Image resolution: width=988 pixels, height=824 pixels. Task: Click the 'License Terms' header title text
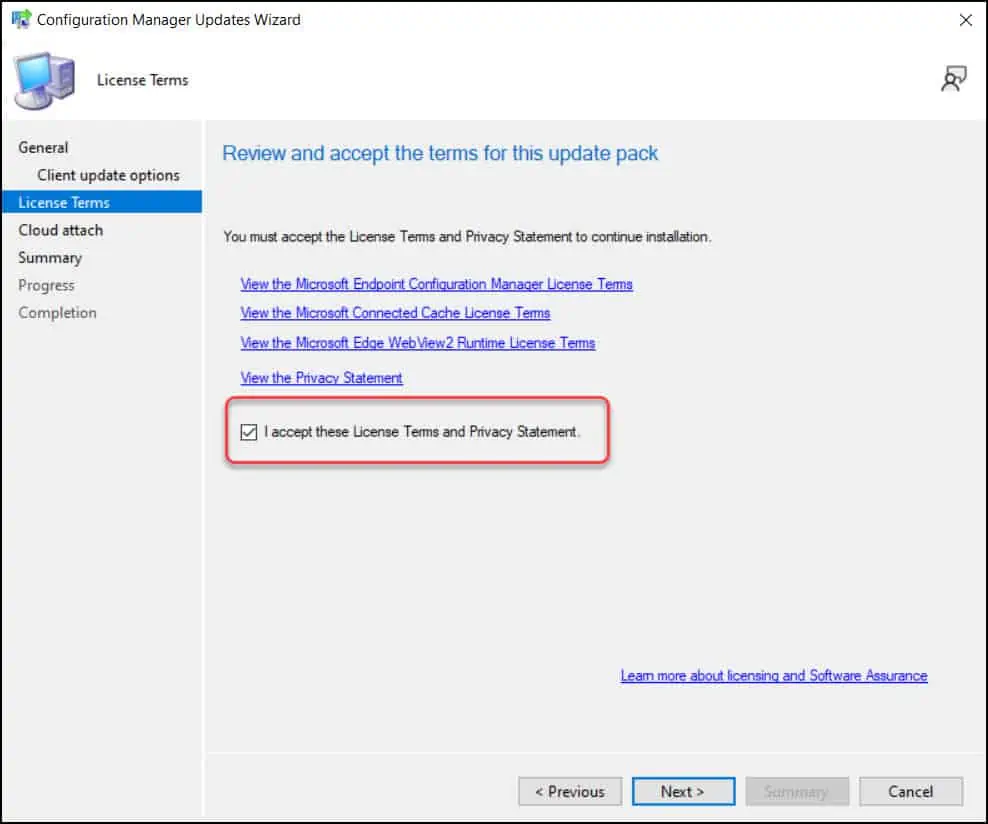click(142, 80)
